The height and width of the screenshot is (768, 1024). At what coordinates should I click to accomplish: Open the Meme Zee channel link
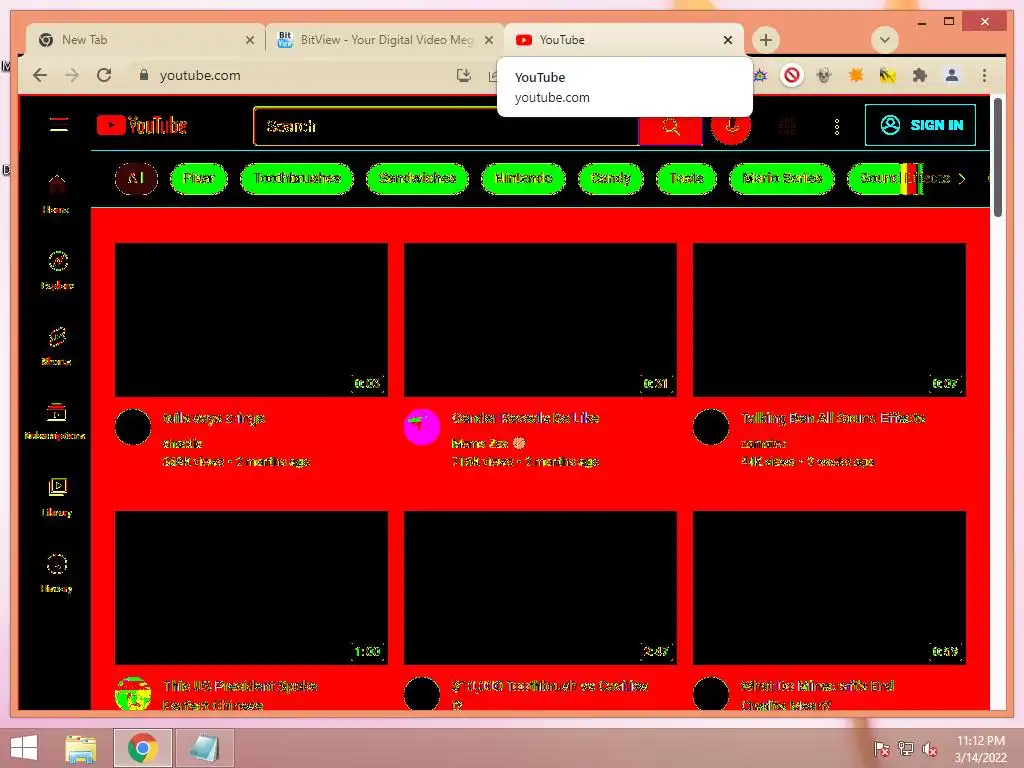click(x=480, y=443)
